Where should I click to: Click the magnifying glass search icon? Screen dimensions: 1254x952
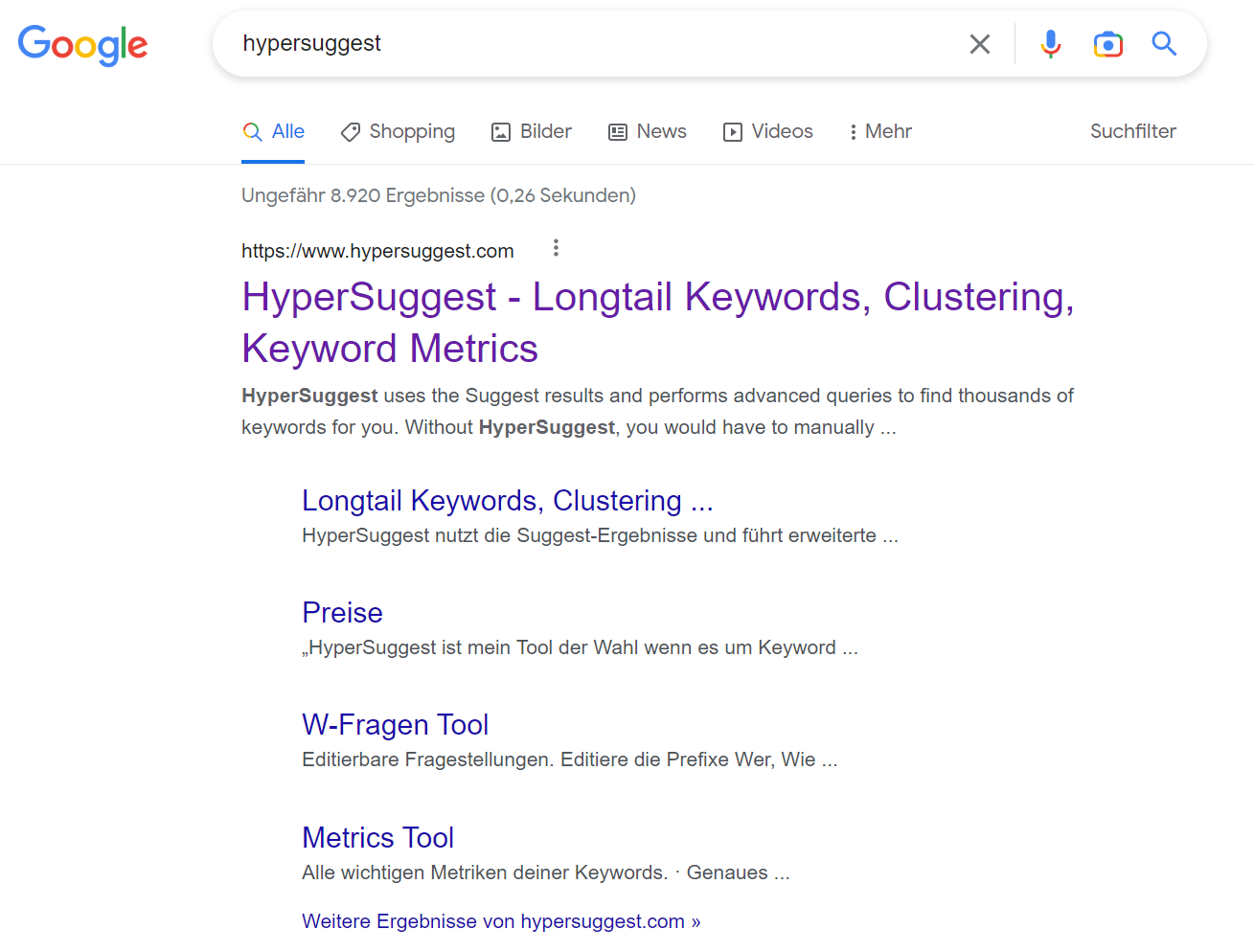pyautogui.click(x=1163, y=43)
